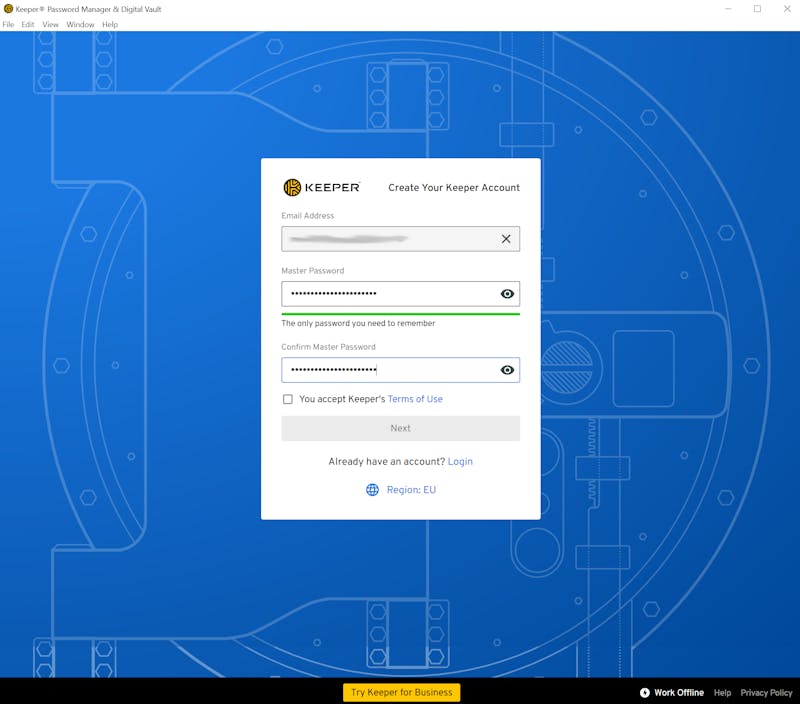Image resolution: width=800 pixels, height=704 pixels.
Task: Switch to Work Offline mode
Action: [679, 693]
